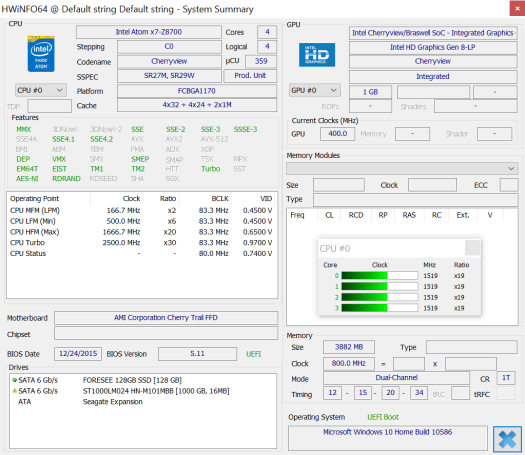Click the memory Size field 3882 MB
This screenshot has height=455, width=525.
[x=349, y=347]
